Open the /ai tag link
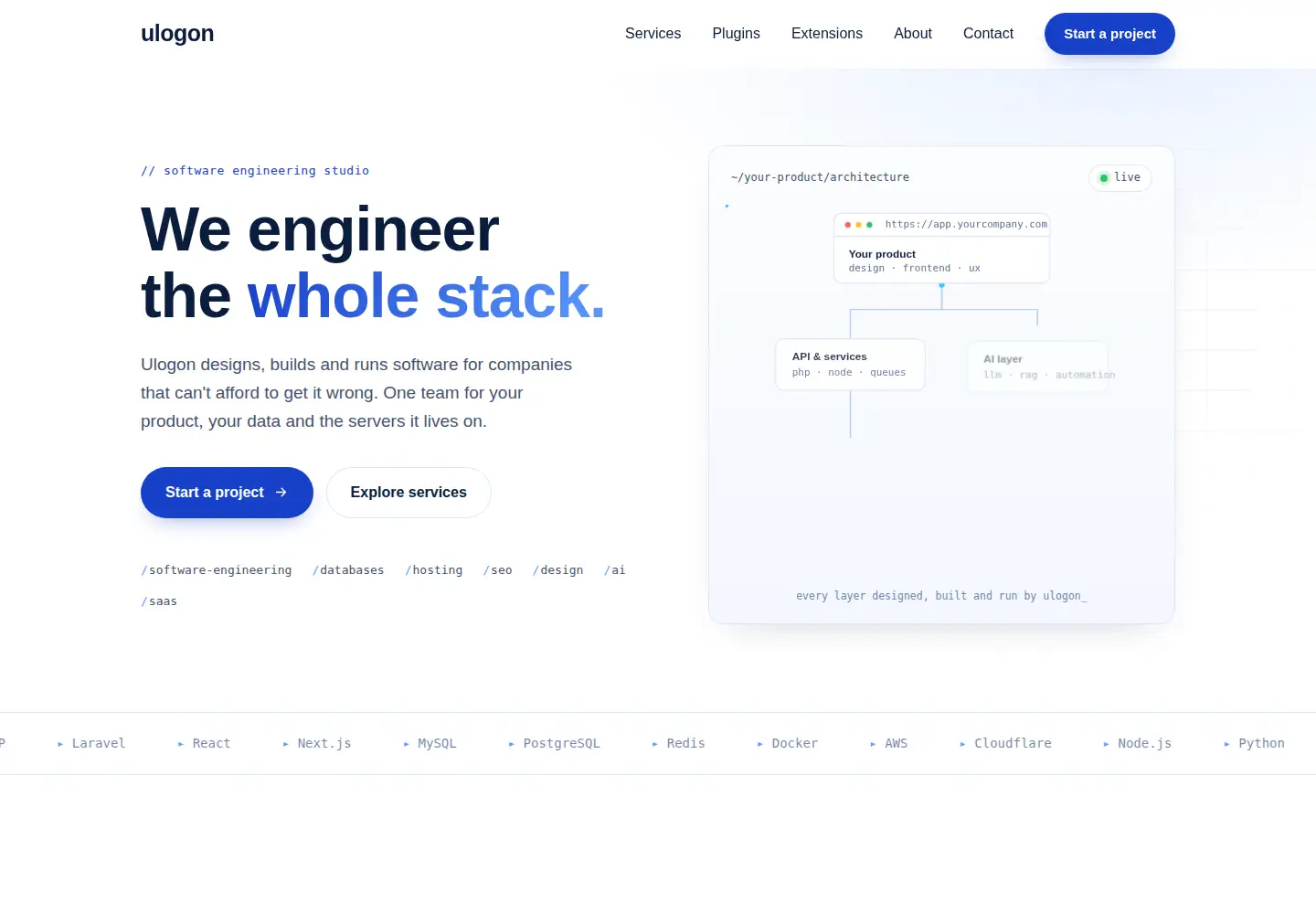The image size is (1316, 914). [615, 570]
